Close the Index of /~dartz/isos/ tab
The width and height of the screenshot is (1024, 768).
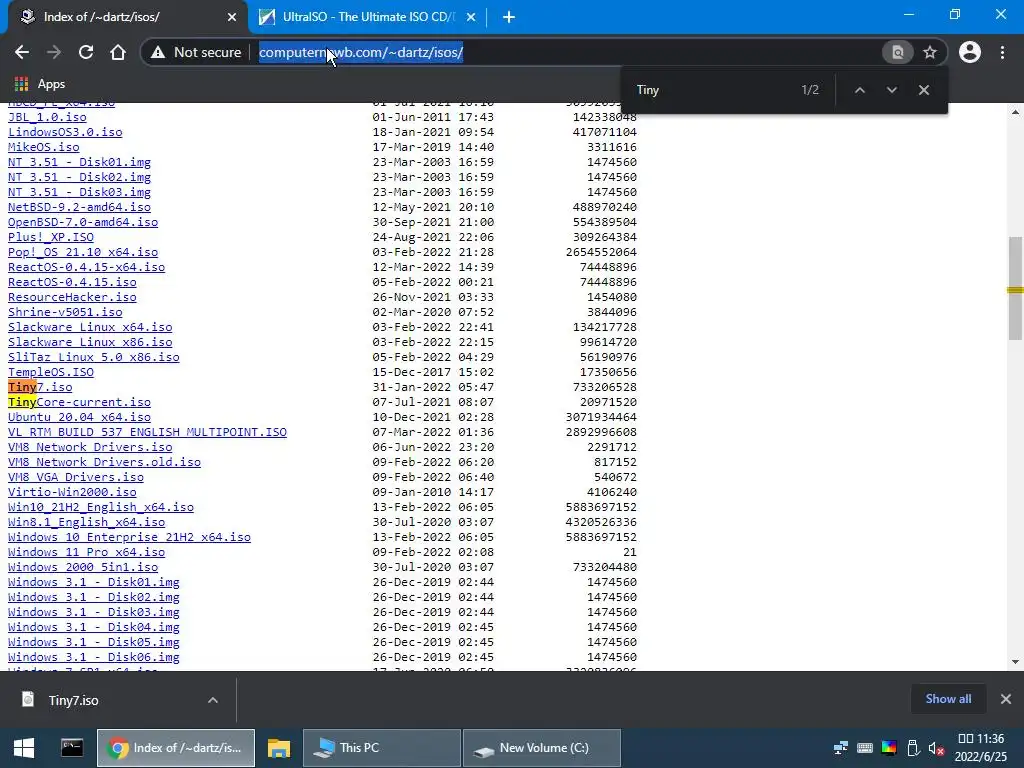[232, 17]
